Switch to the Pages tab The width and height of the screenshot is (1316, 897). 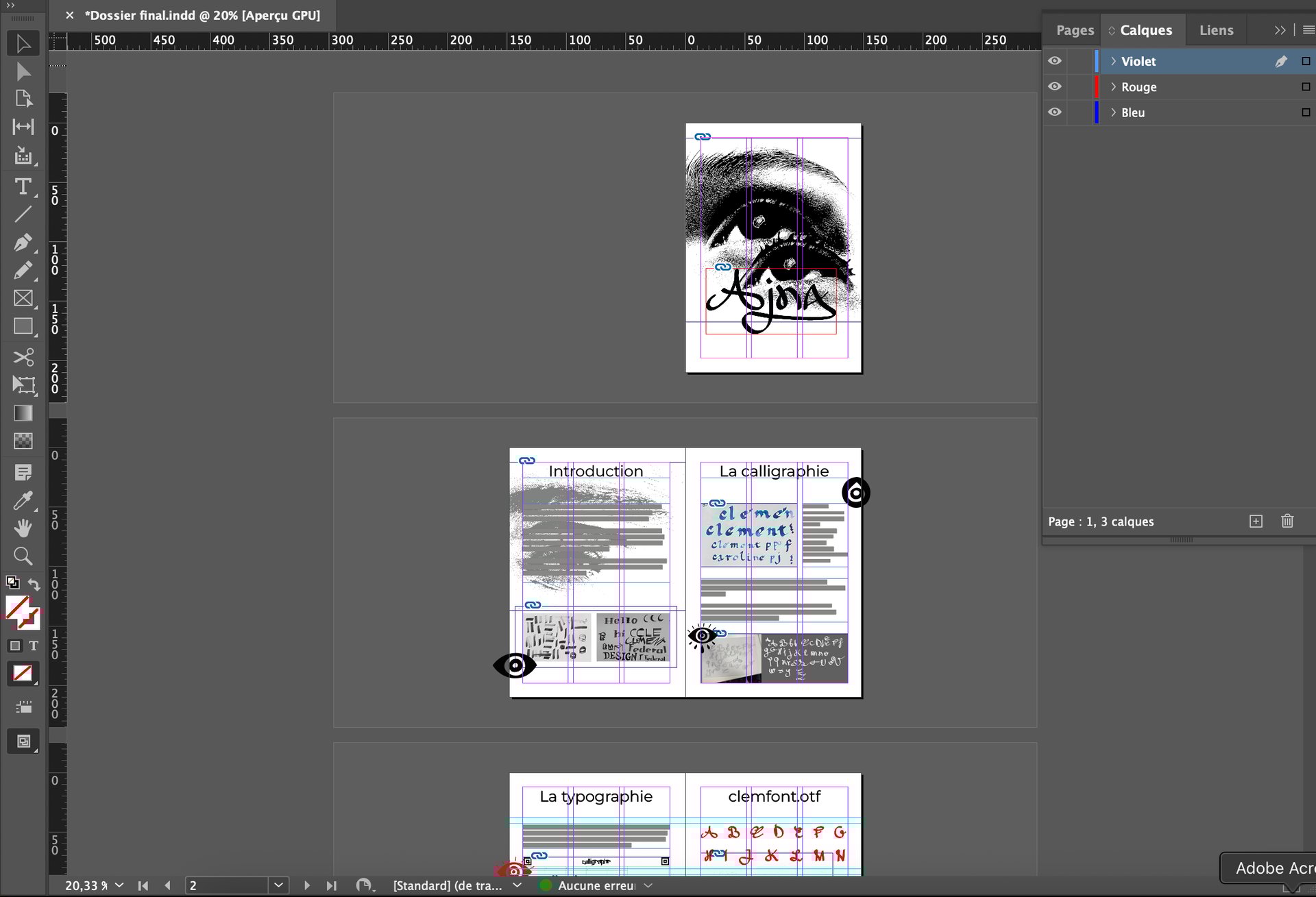pyautogui.click(x=1075, y=30)
